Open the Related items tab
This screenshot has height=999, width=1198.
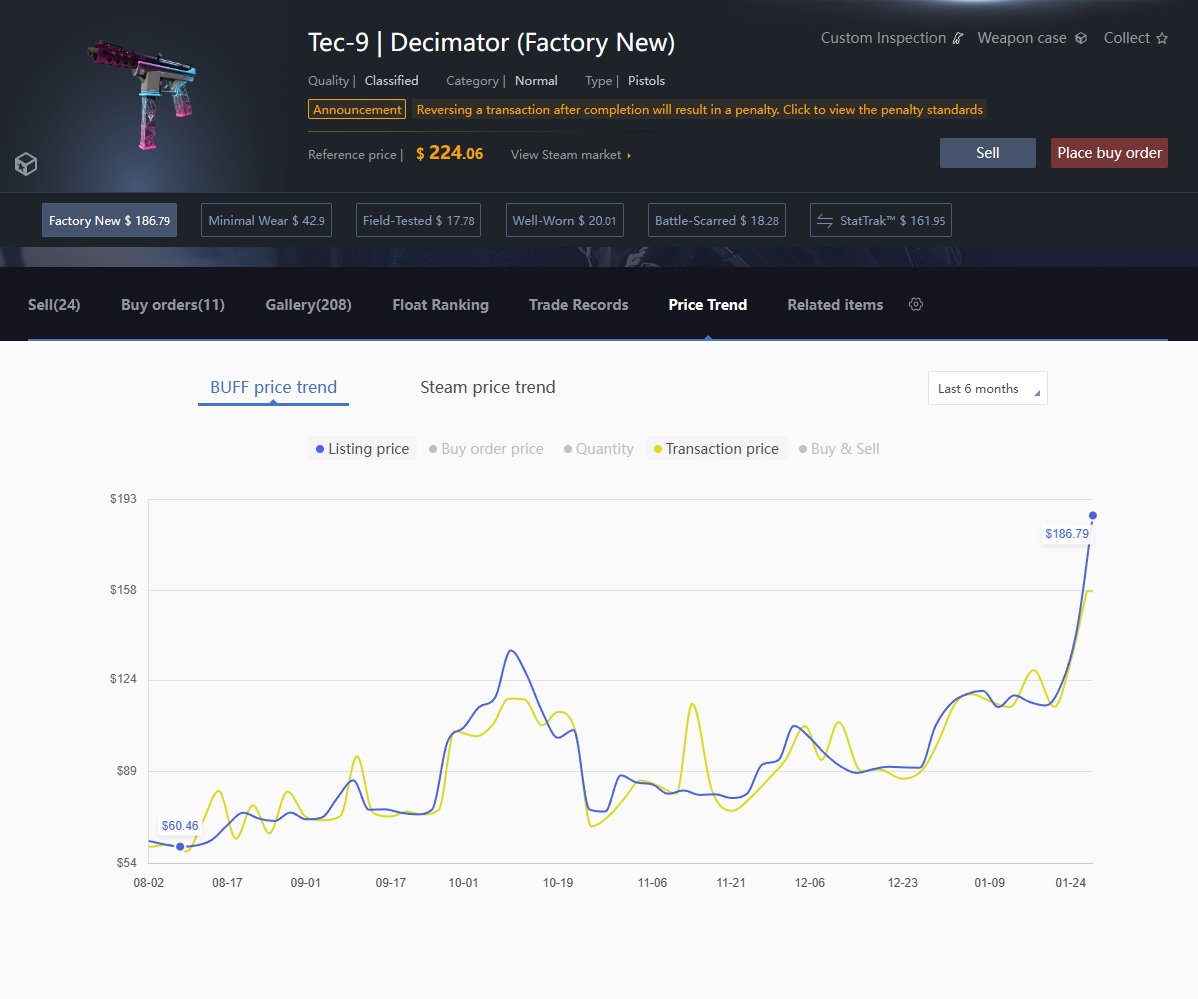(x=835, y=305)
